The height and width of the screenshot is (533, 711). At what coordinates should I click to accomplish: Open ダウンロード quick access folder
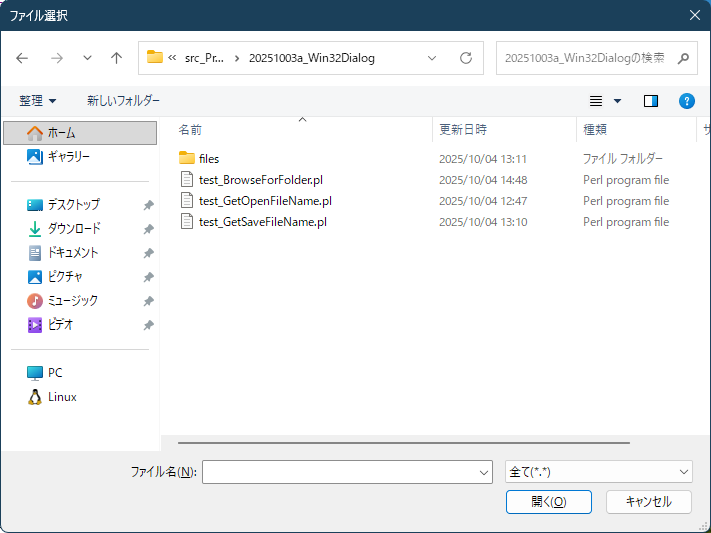[x=74, y=228]
